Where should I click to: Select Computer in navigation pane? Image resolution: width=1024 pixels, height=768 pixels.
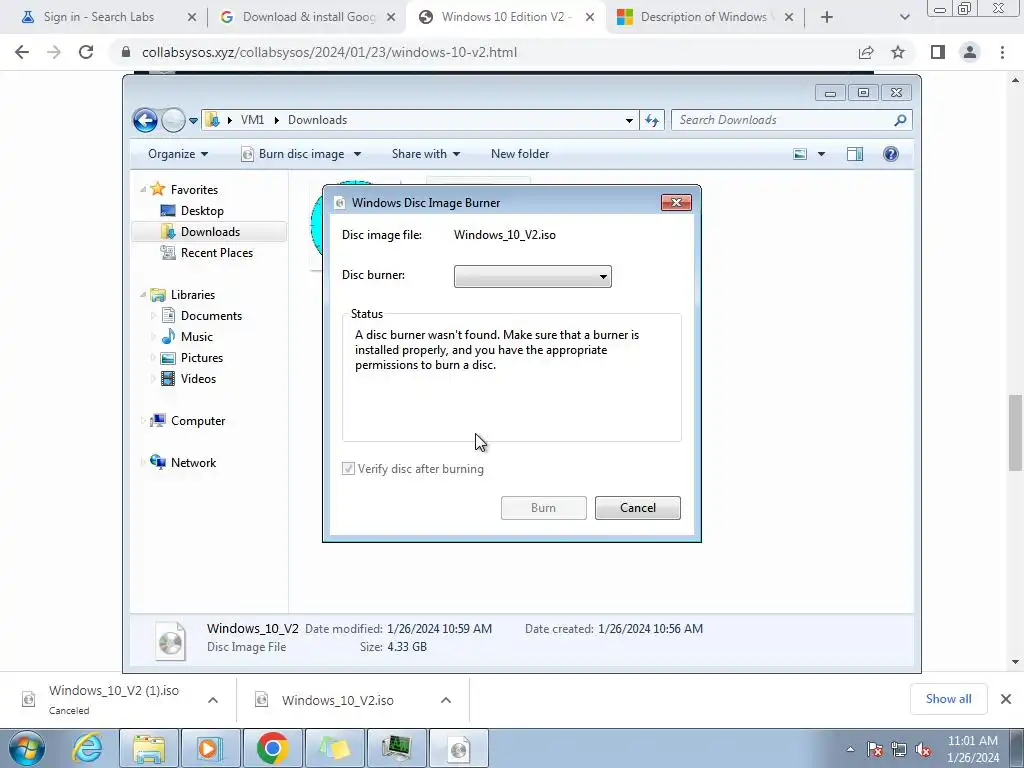click(198, 421)
